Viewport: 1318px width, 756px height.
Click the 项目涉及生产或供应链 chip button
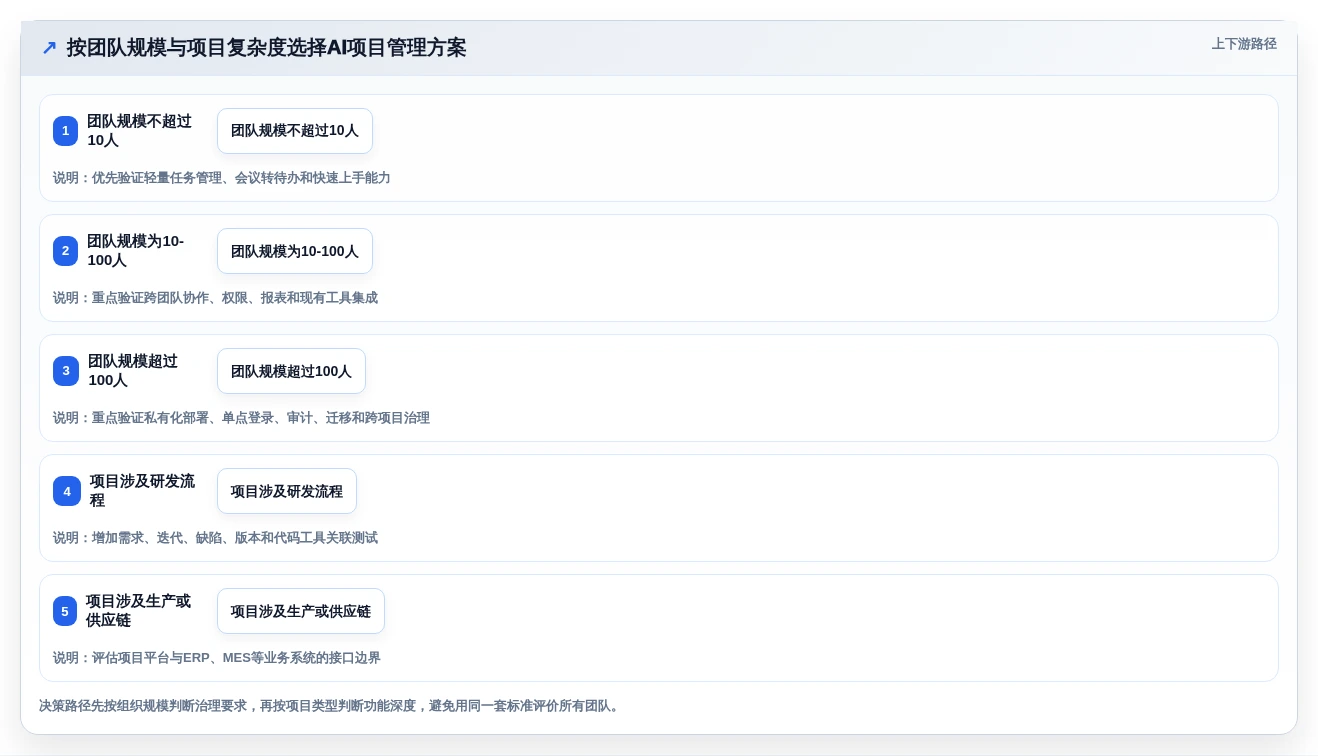pyautogui.click(x=301, y=611)
